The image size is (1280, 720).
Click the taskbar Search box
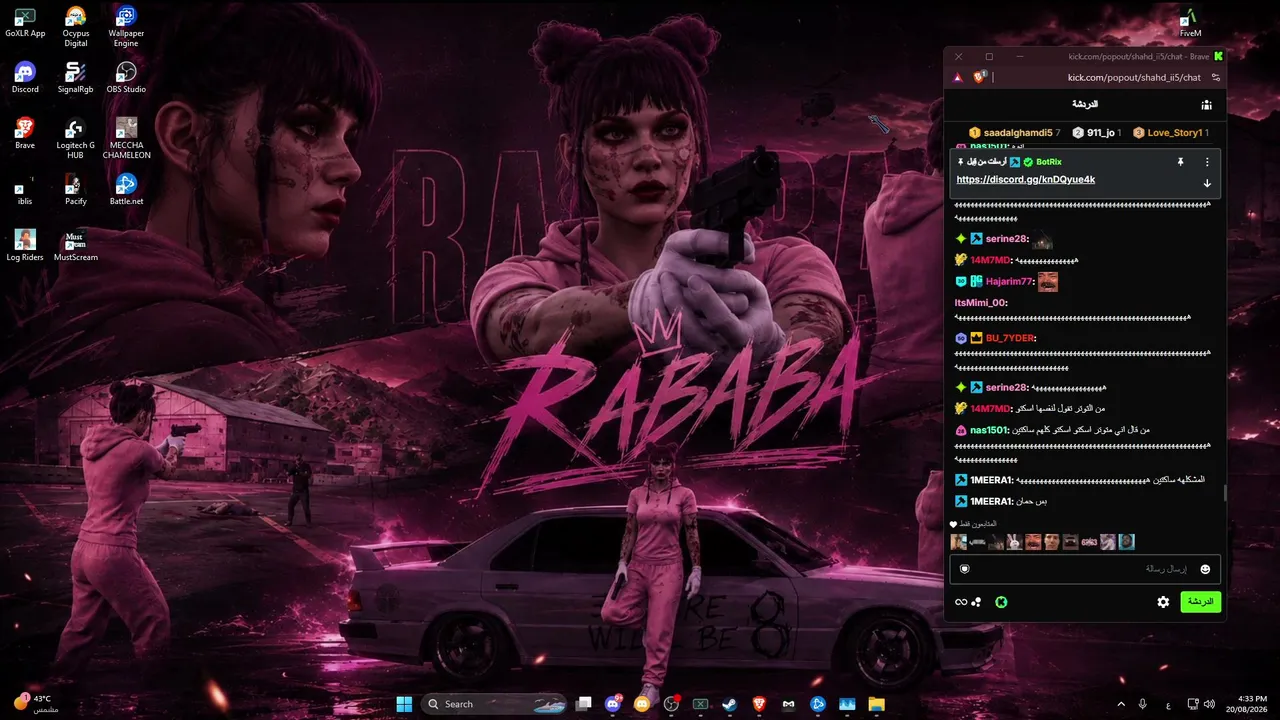(x=495, y=704)
